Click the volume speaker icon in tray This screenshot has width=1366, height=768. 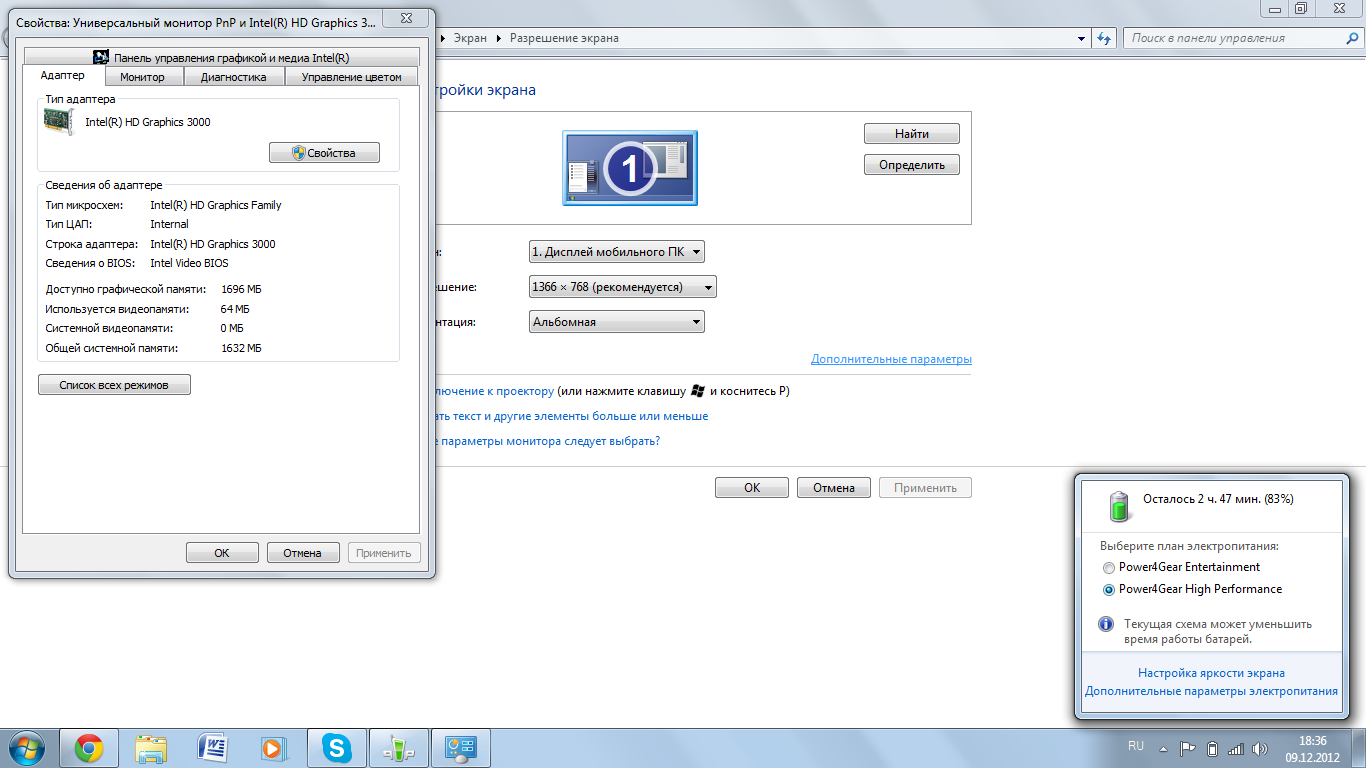coord(1259,748)
